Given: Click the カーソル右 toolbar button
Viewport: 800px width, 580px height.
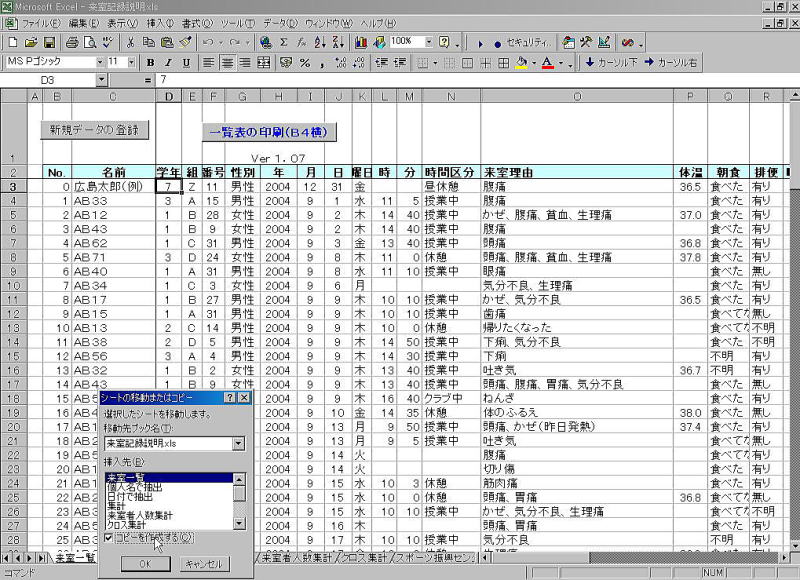Looking at the screenshot, I should 670,63.
